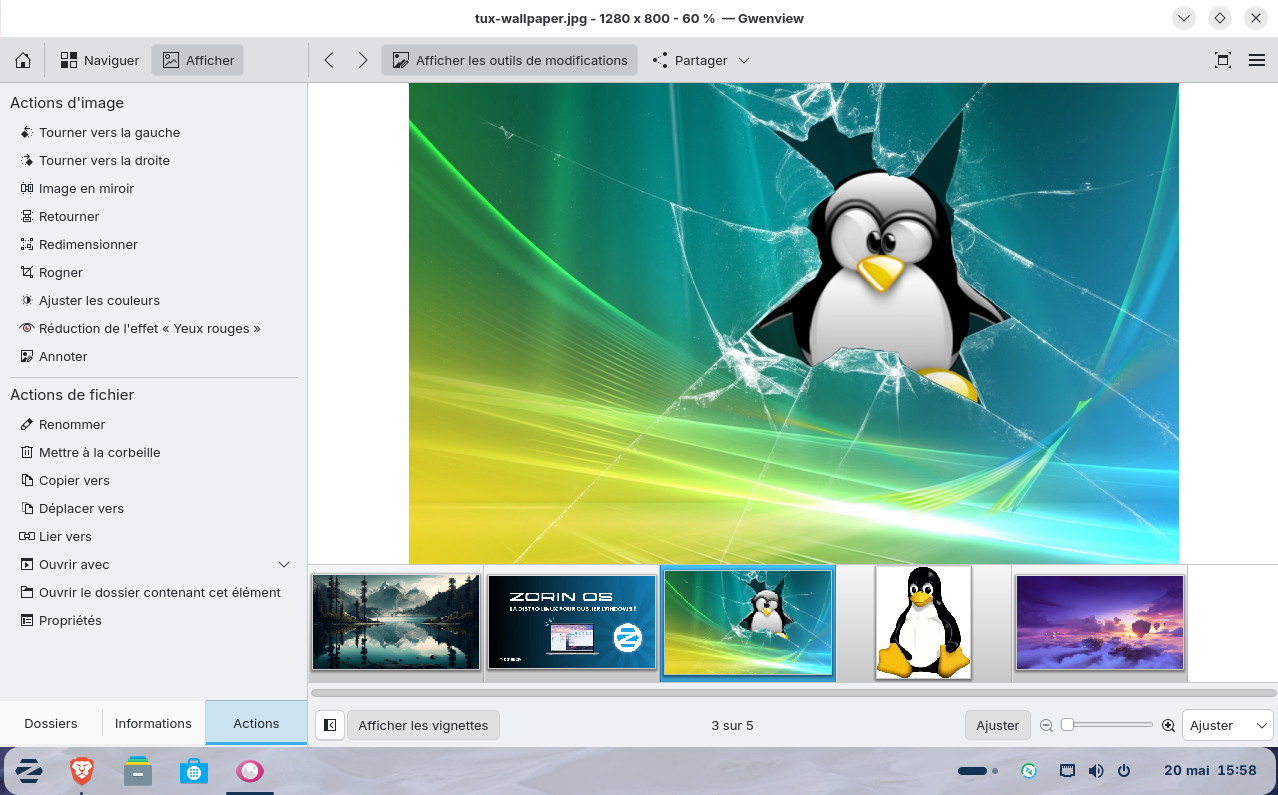Click Ouvrir le dossier contenant cet élément
The image size is (1278, 795).
[151, 592]
